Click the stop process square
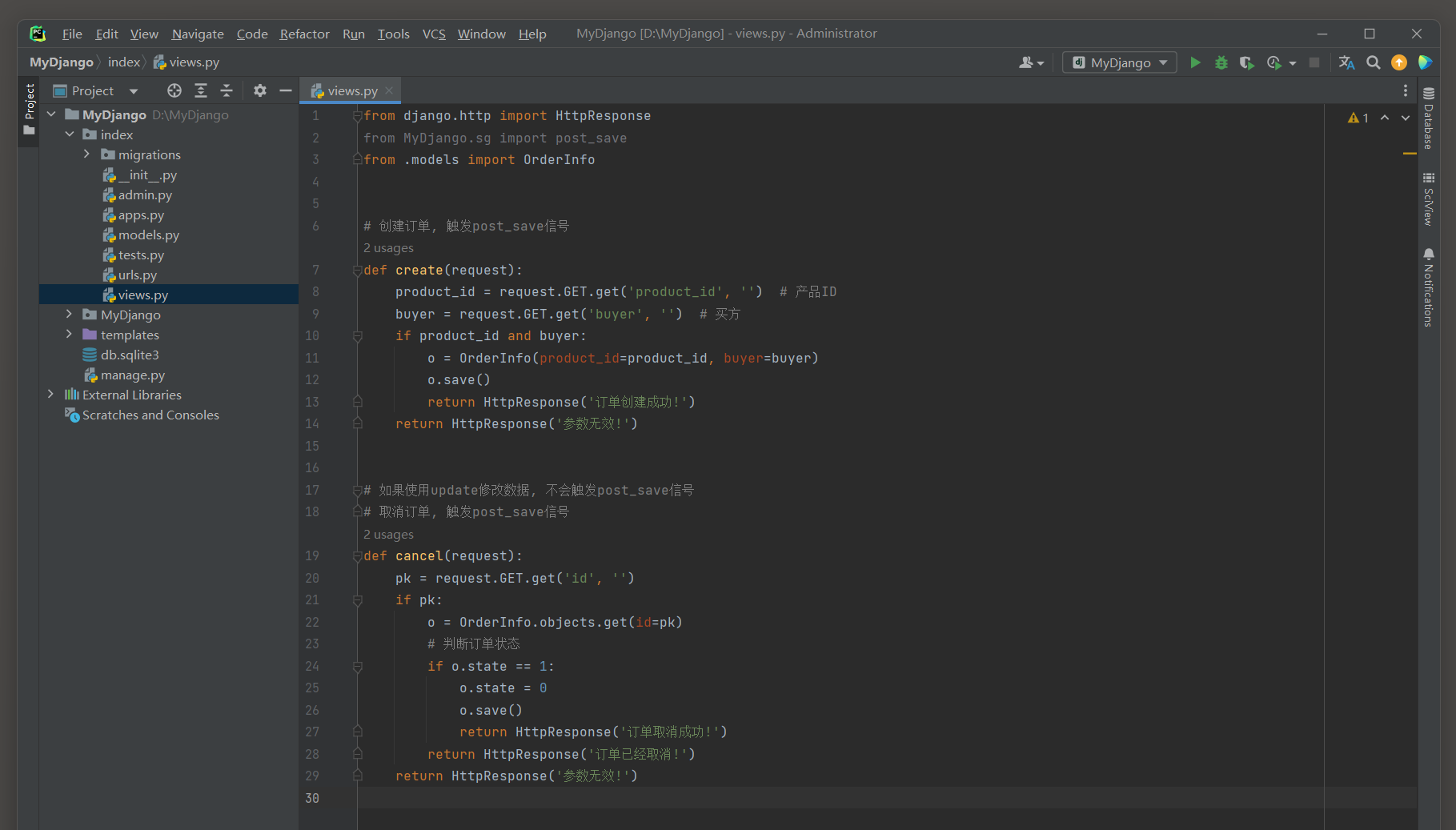The width and height of the screenshot is (1456, 830). point(1314,62)
